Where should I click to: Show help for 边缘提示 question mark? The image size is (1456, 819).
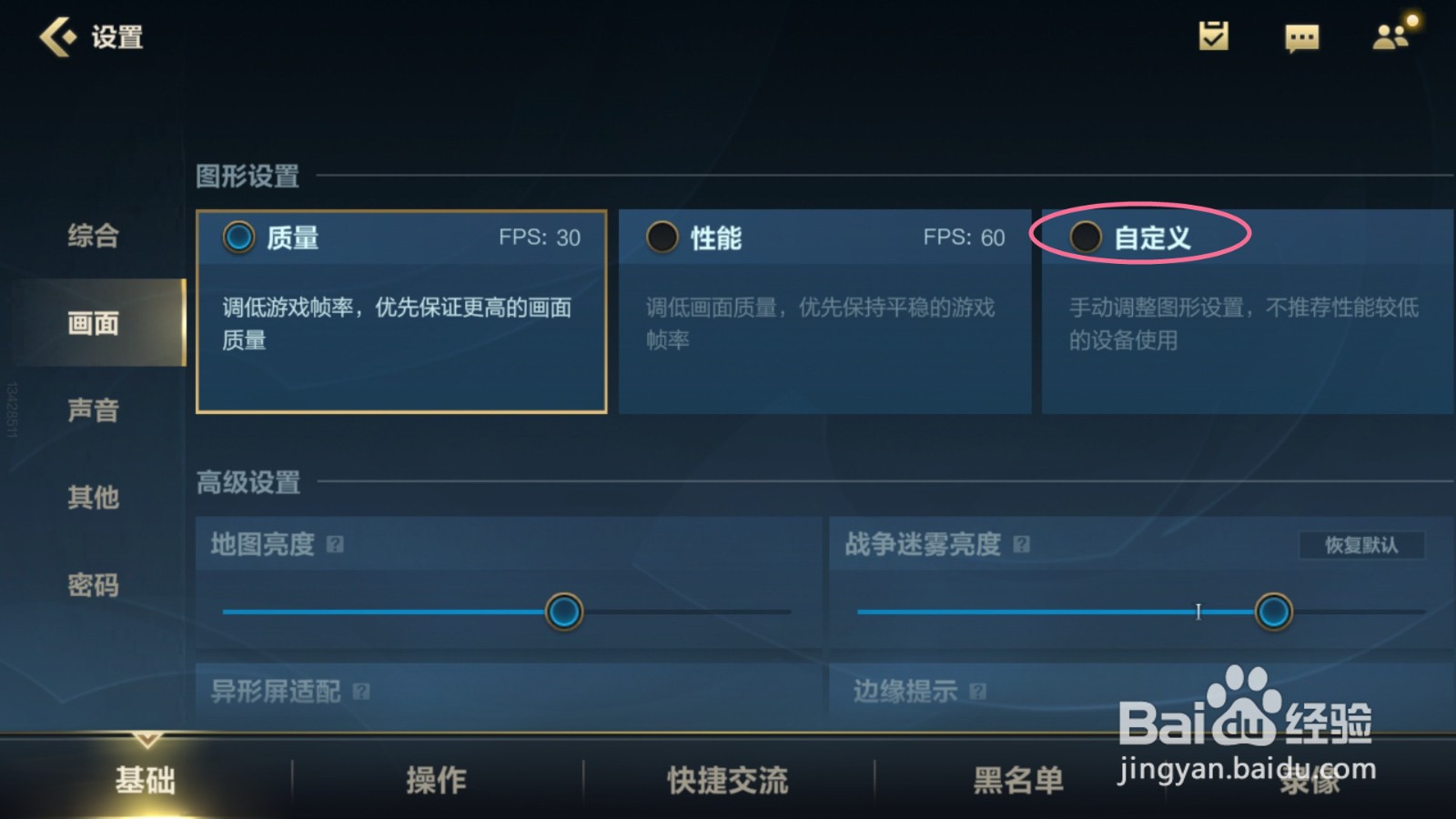click(978, 692)
